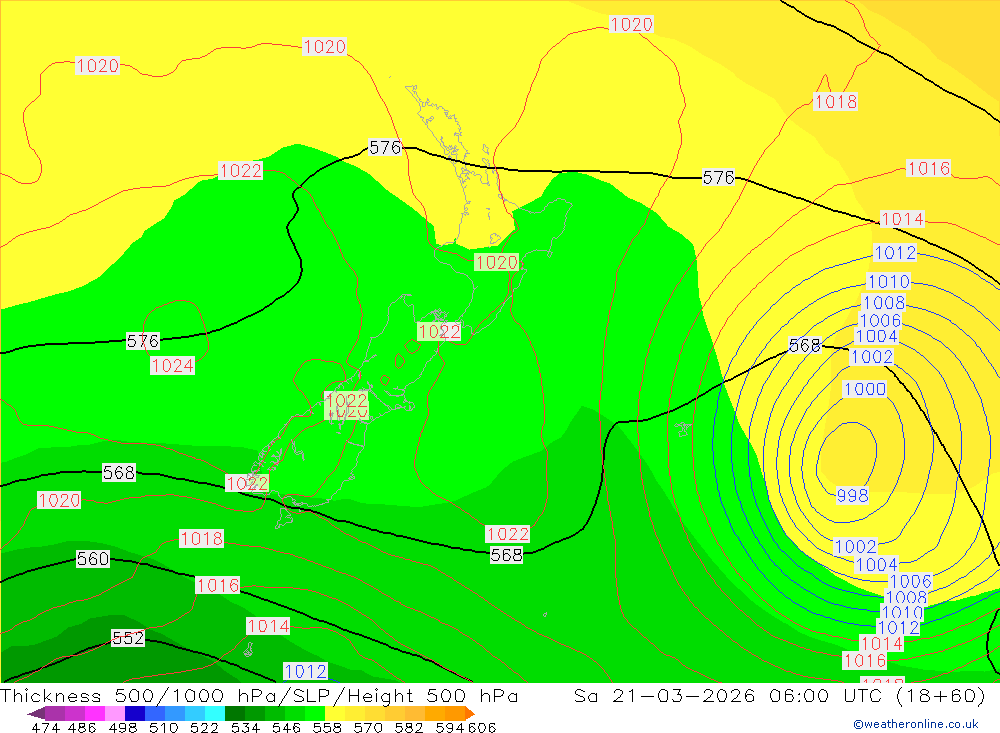Viewport: 1000px width, 733px height.
Task: Click legend value 498
Action: (122, 727)
